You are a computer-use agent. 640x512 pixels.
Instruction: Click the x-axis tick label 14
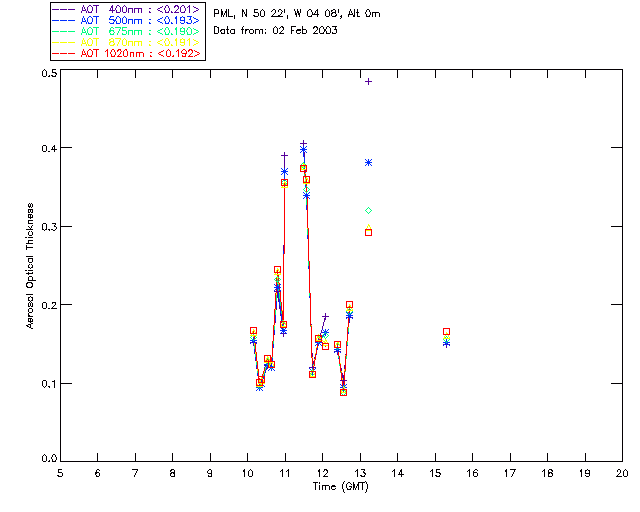tap(398, 473)
